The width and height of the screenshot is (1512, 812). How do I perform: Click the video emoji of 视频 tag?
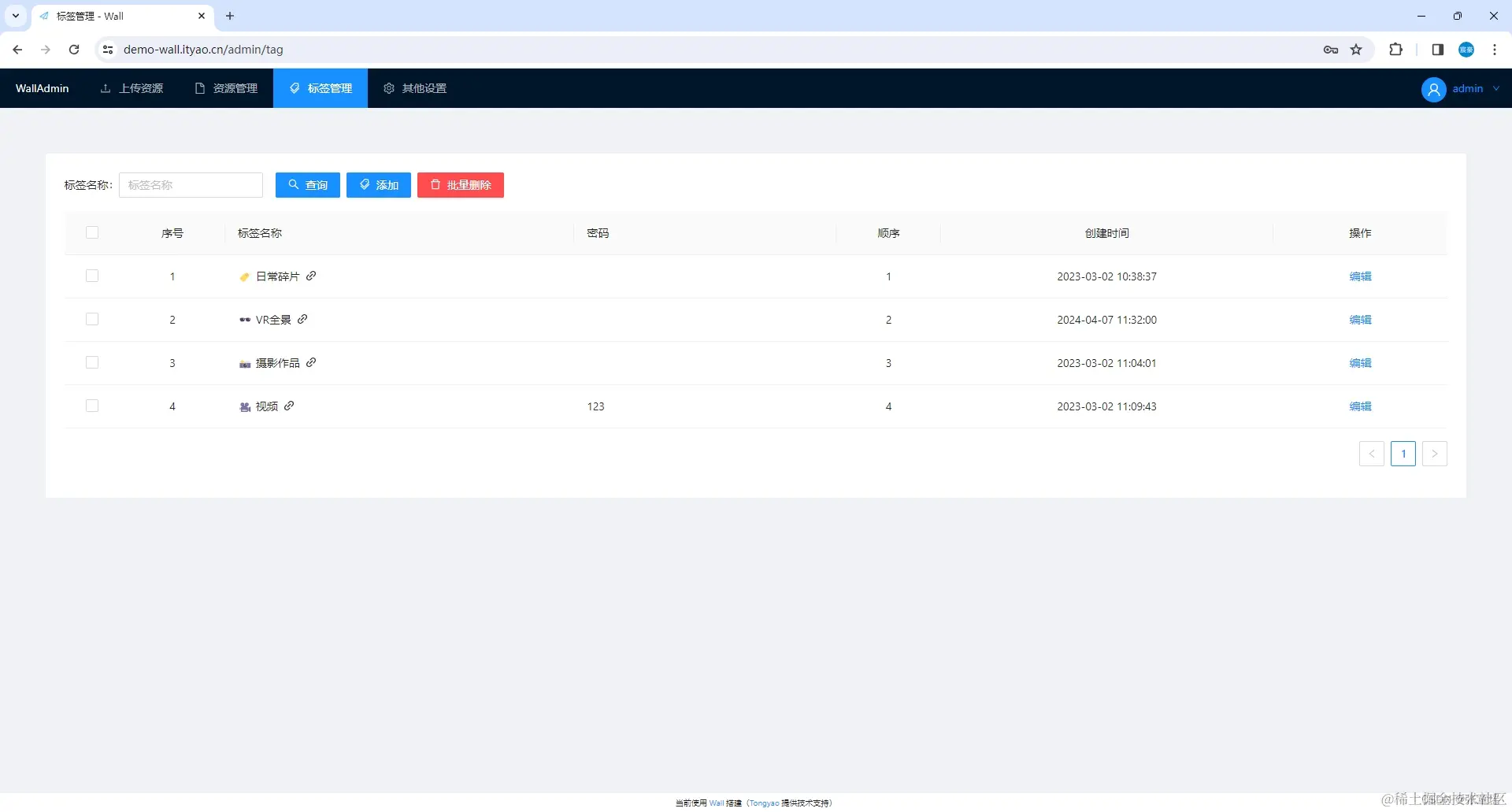click(245, 406)
